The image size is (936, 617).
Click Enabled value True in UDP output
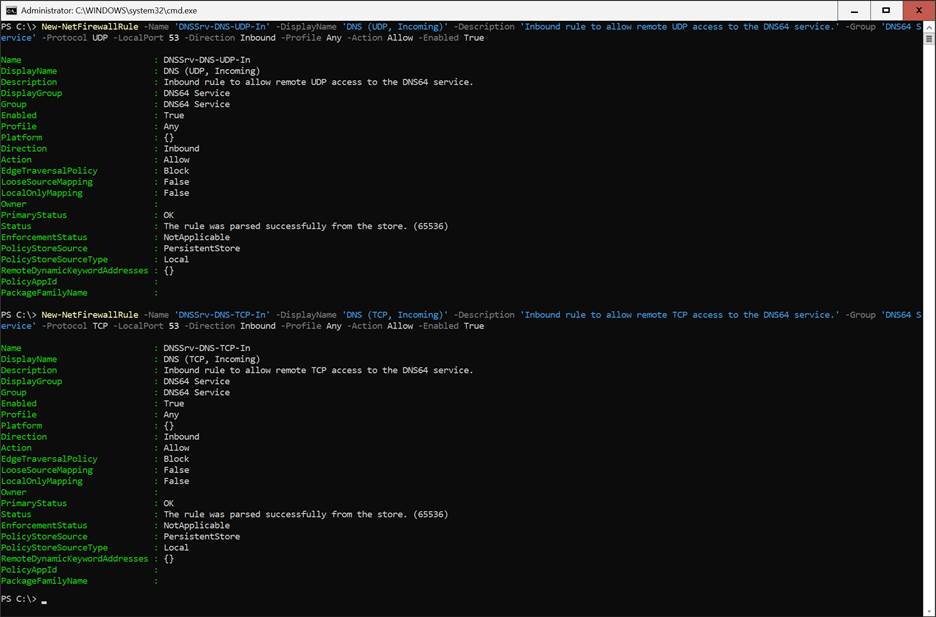tap(174, 116)
